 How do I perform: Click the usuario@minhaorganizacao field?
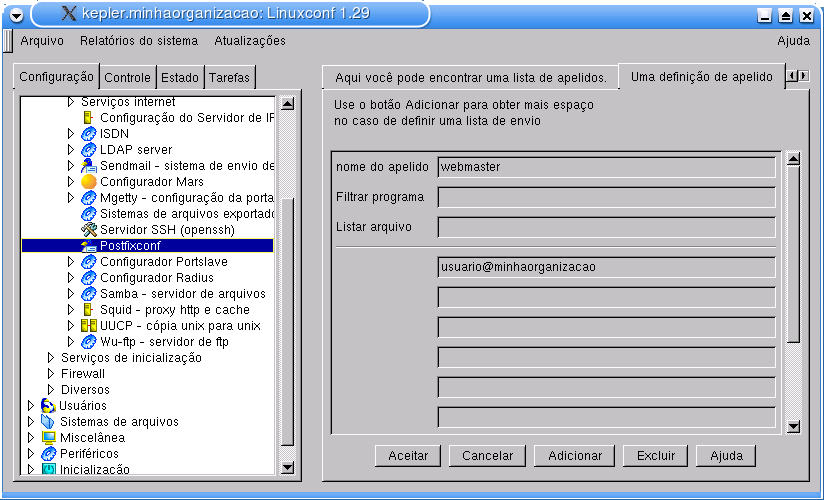tap(606, 267)
